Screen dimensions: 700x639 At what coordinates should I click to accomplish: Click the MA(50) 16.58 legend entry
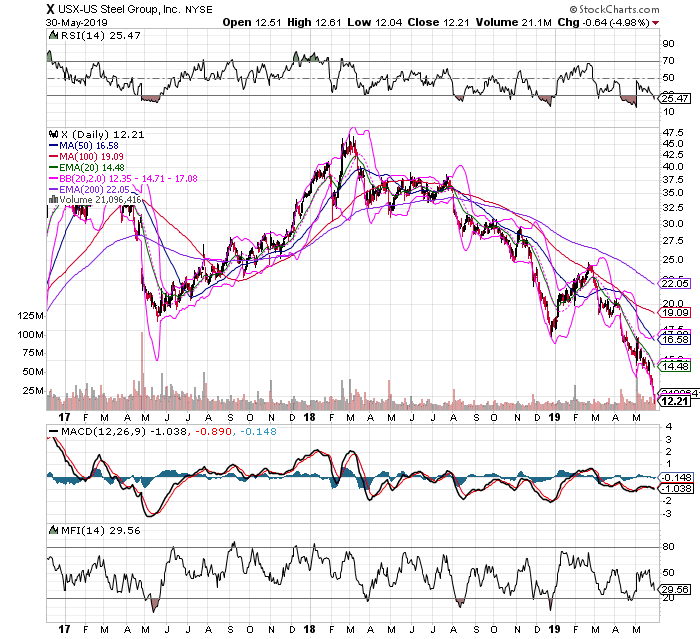(89, 146)
